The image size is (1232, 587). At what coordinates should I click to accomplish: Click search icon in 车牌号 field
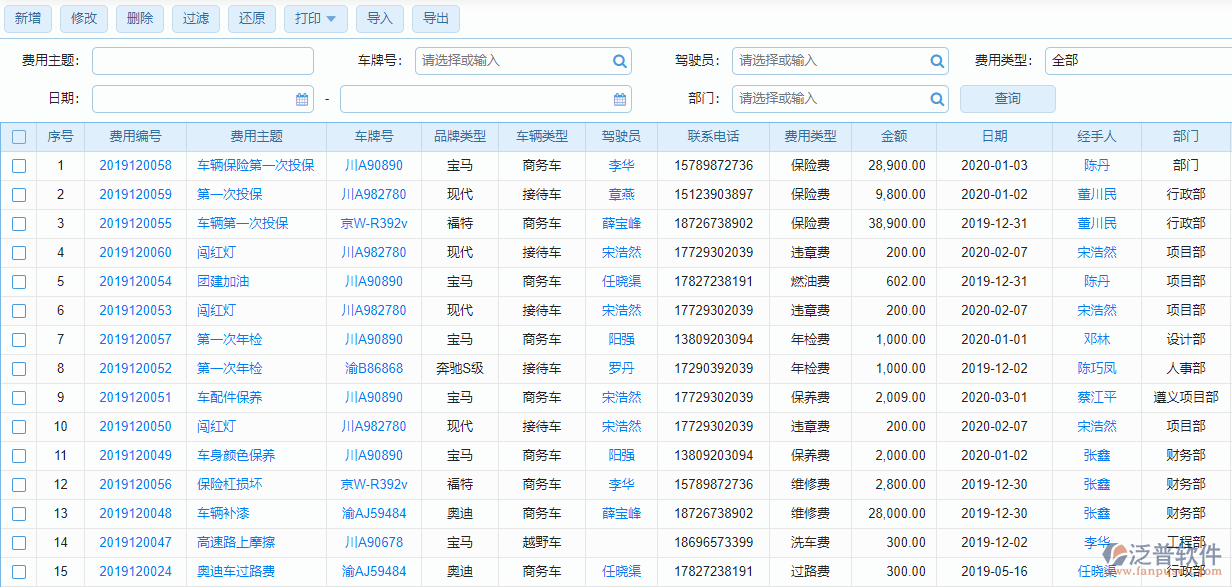[x=620, y=61]
